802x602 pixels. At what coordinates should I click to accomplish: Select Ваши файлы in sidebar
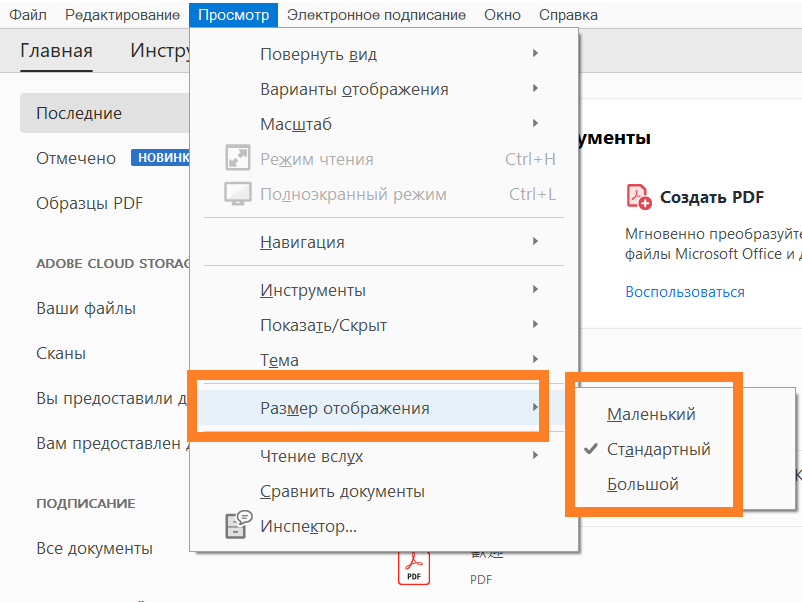coord(86,309)
